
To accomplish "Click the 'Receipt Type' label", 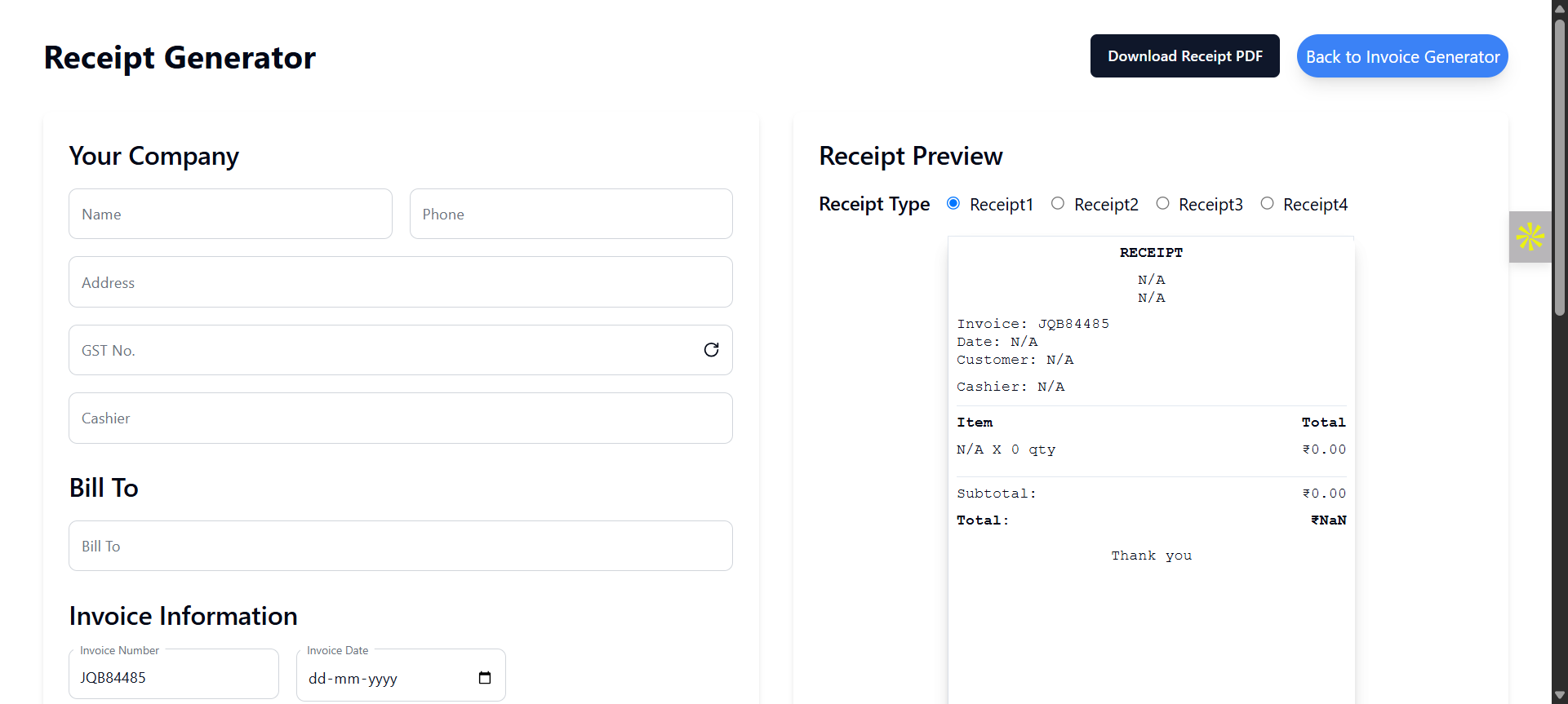I will tap(874, 204).
